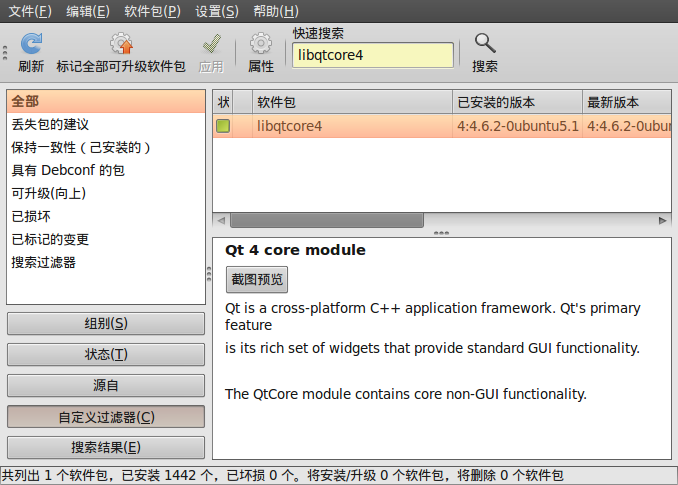Screen dimensions: 678x485
Task: Open the 软件包(P) menu
Action: pyautogui.click(x=152, y=11)
